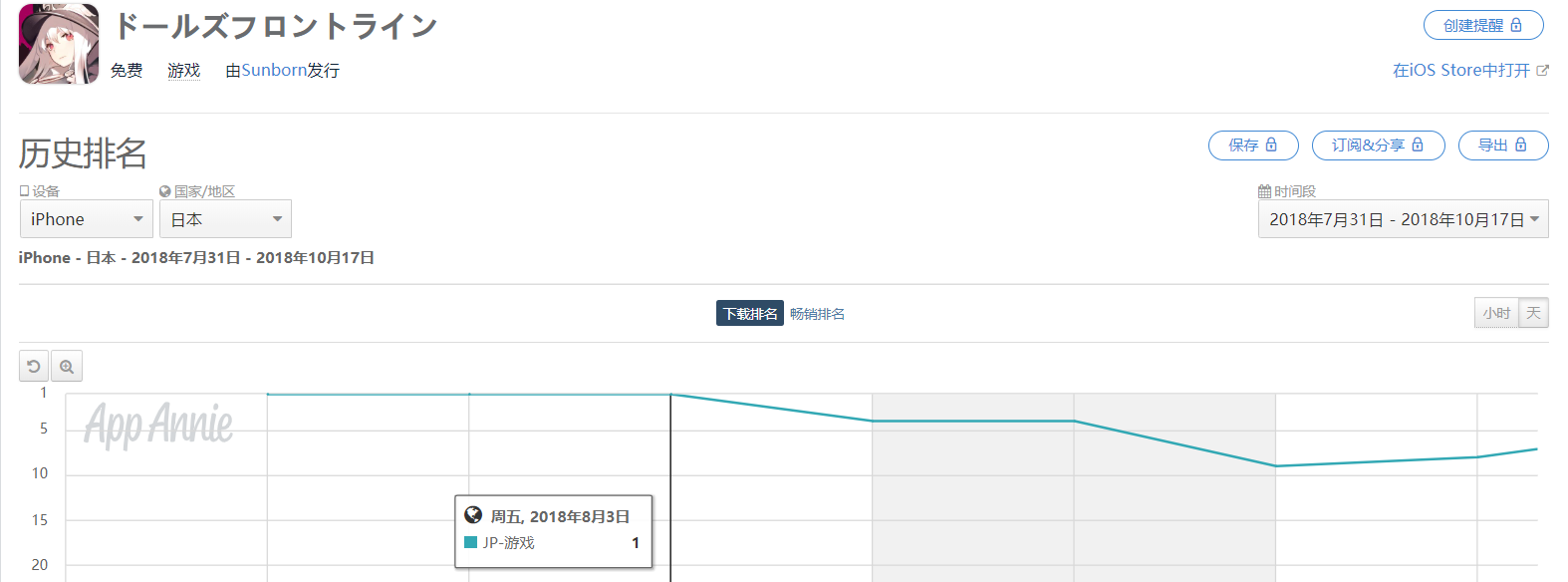This screenshot has height=582, width=1568.
Task: Toggle the JP-游戏 legend color swatch
Action: [x=471, y=542]
